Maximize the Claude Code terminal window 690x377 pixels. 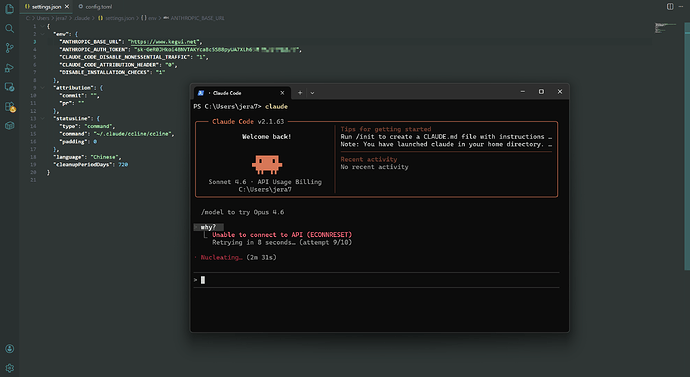tap(541, 92)
